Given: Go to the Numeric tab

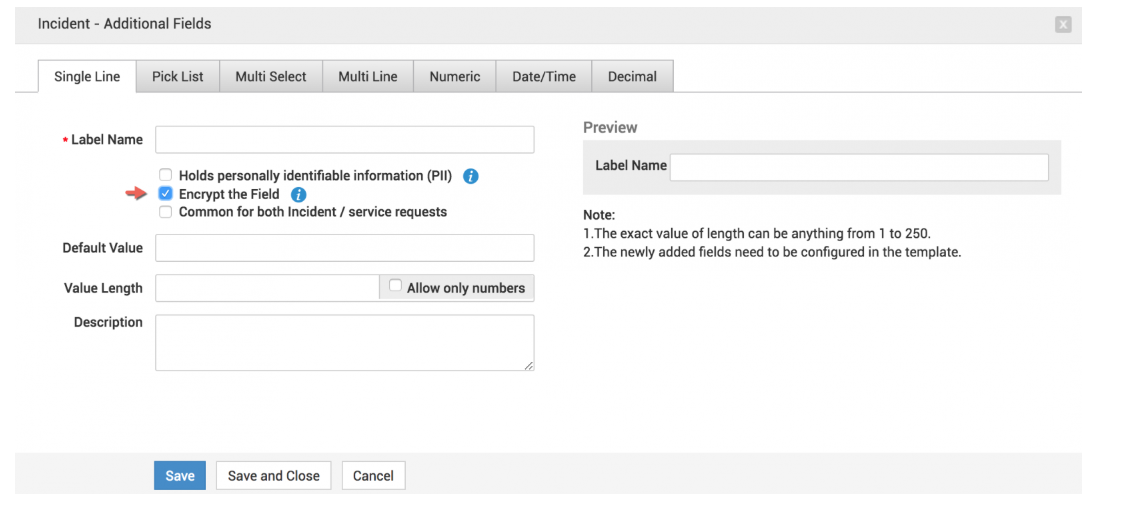Looking at the screenshot, I should (454, 76).
